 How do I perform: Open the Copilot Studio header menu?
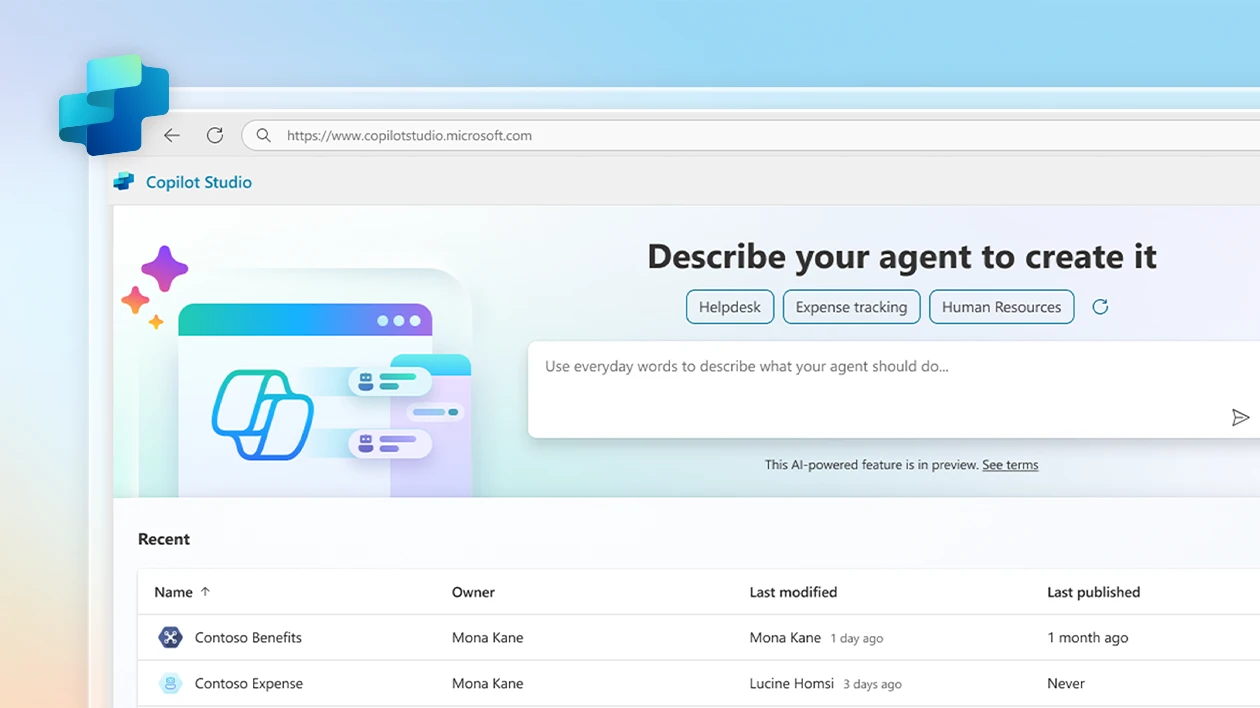(199, 181)
